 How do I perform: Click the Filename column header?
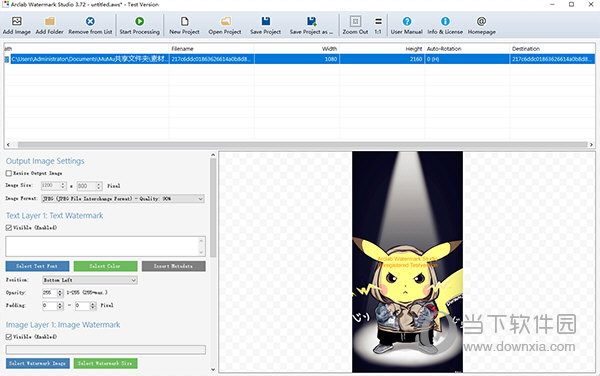click(x=212, y=49)
